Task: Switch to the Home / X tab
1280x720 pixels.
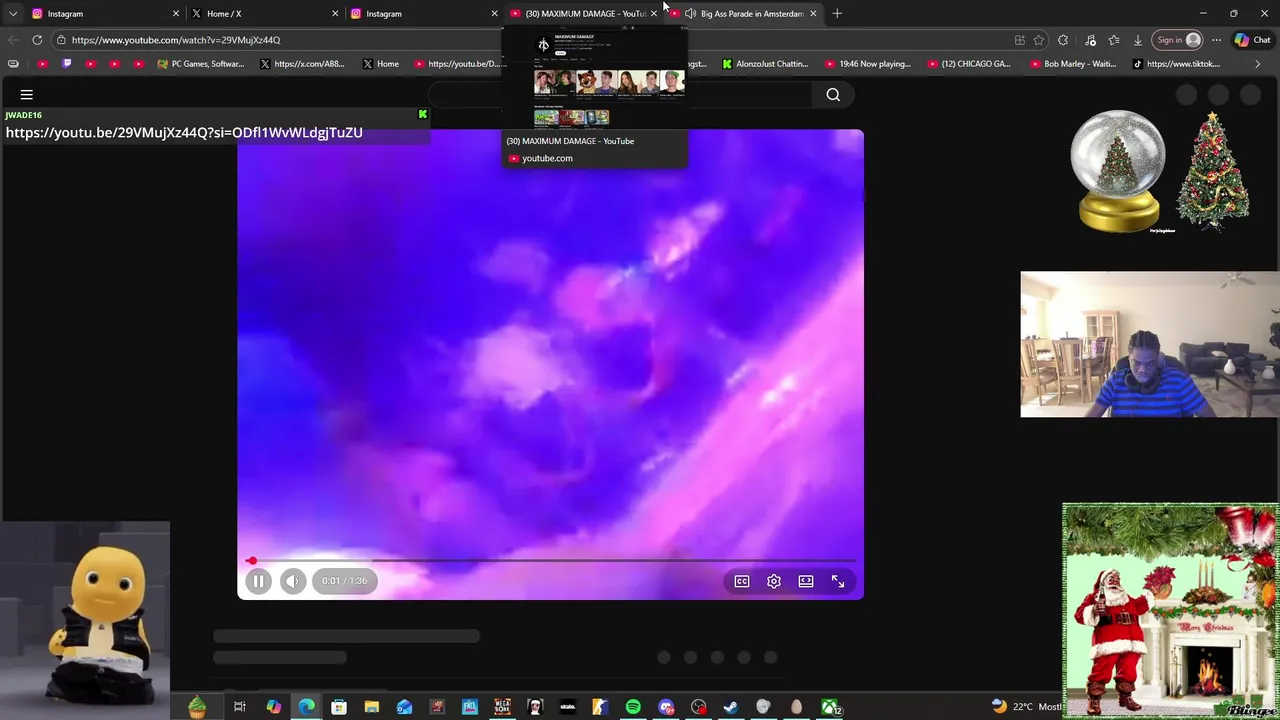Action: point(264,14)
